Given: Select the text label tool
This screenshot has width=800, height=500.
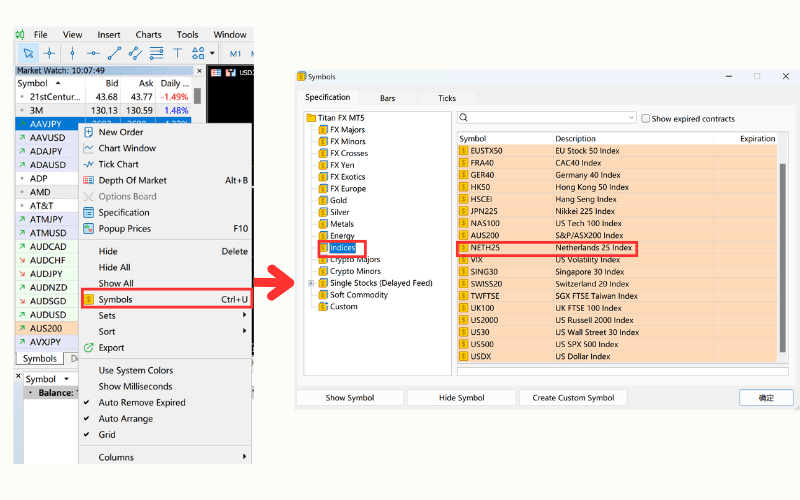Looking at the screenshot, I should [179, 53].
